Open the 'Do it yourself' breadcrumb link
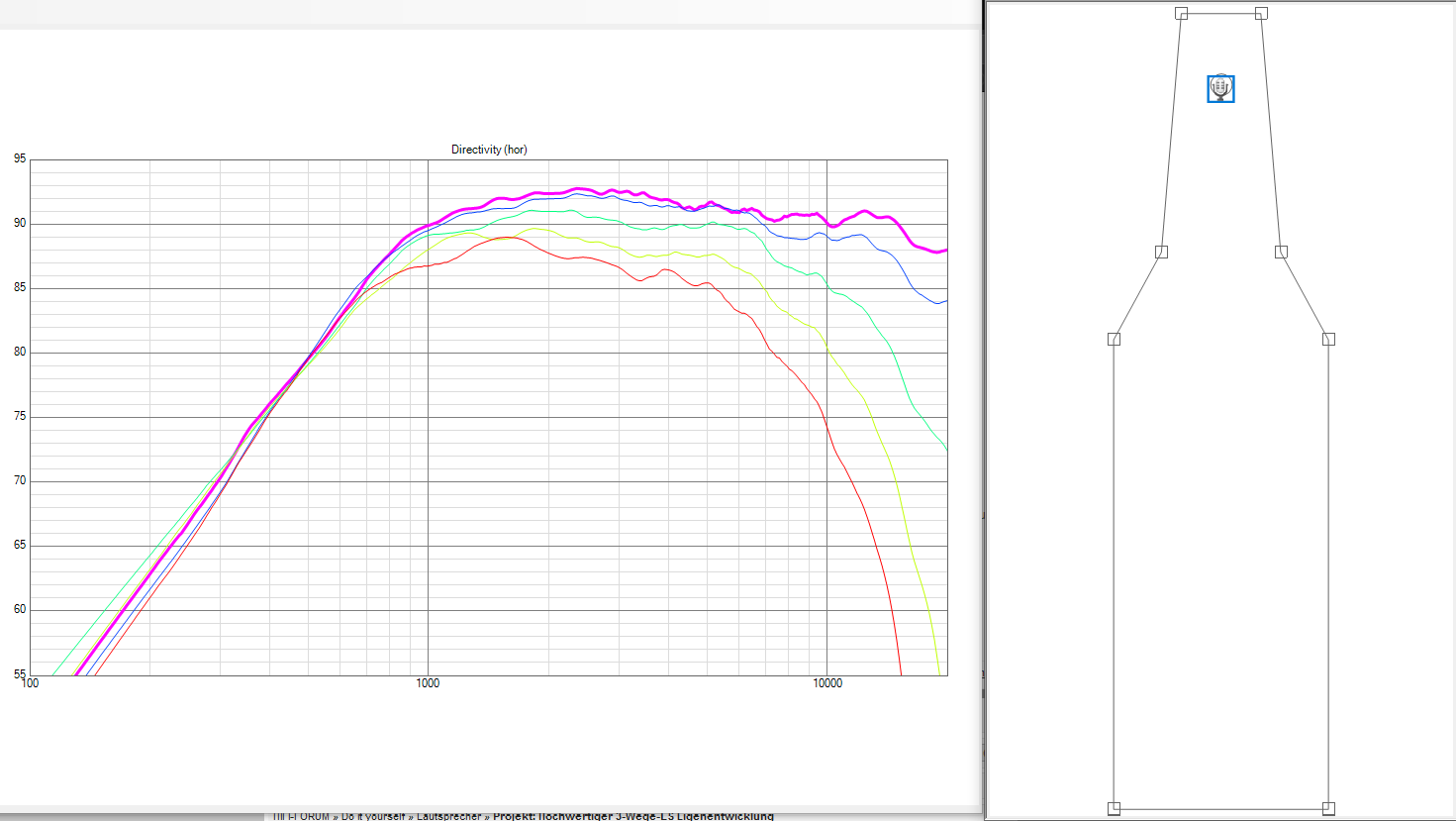The image size is (1456, 821). tap(372, 816)
